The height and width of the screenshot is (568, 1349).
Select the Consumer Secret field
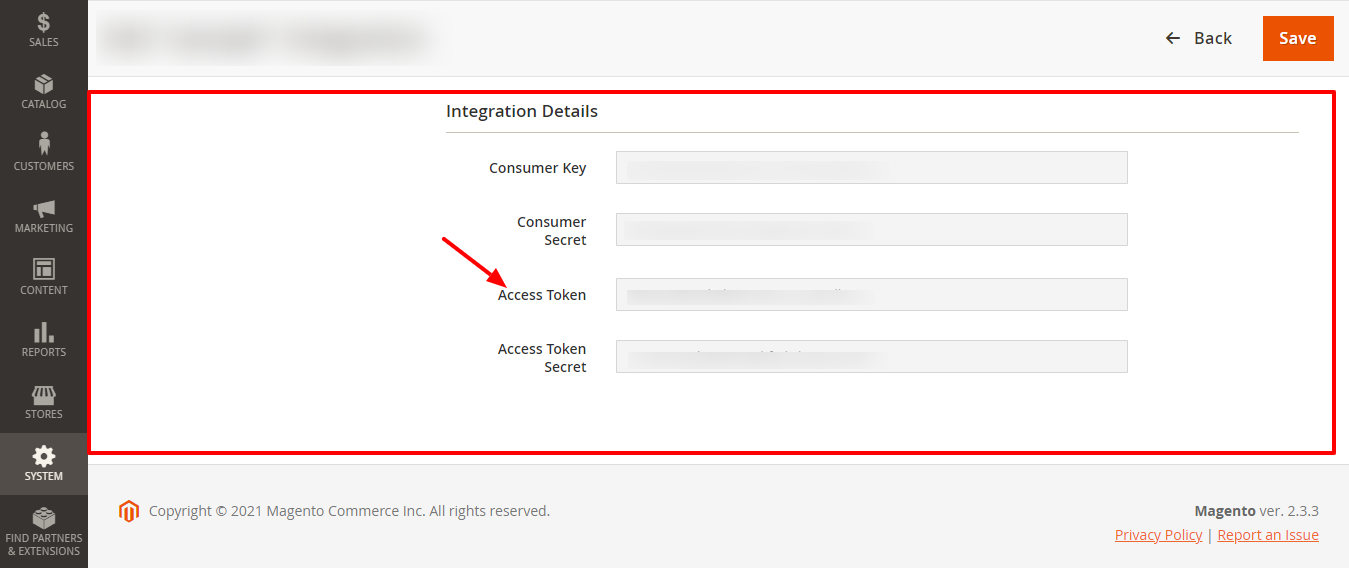(871, 230)
